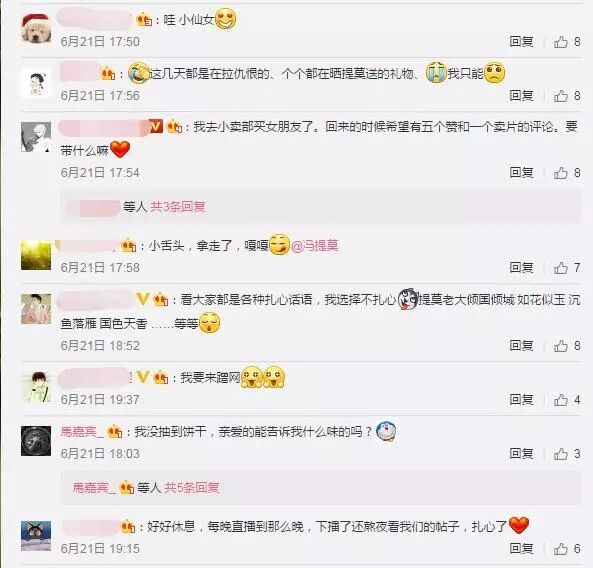Open the puppy with Santa hat avatar
This screenshot has width=593, height=568.
[x=36, y=28]
